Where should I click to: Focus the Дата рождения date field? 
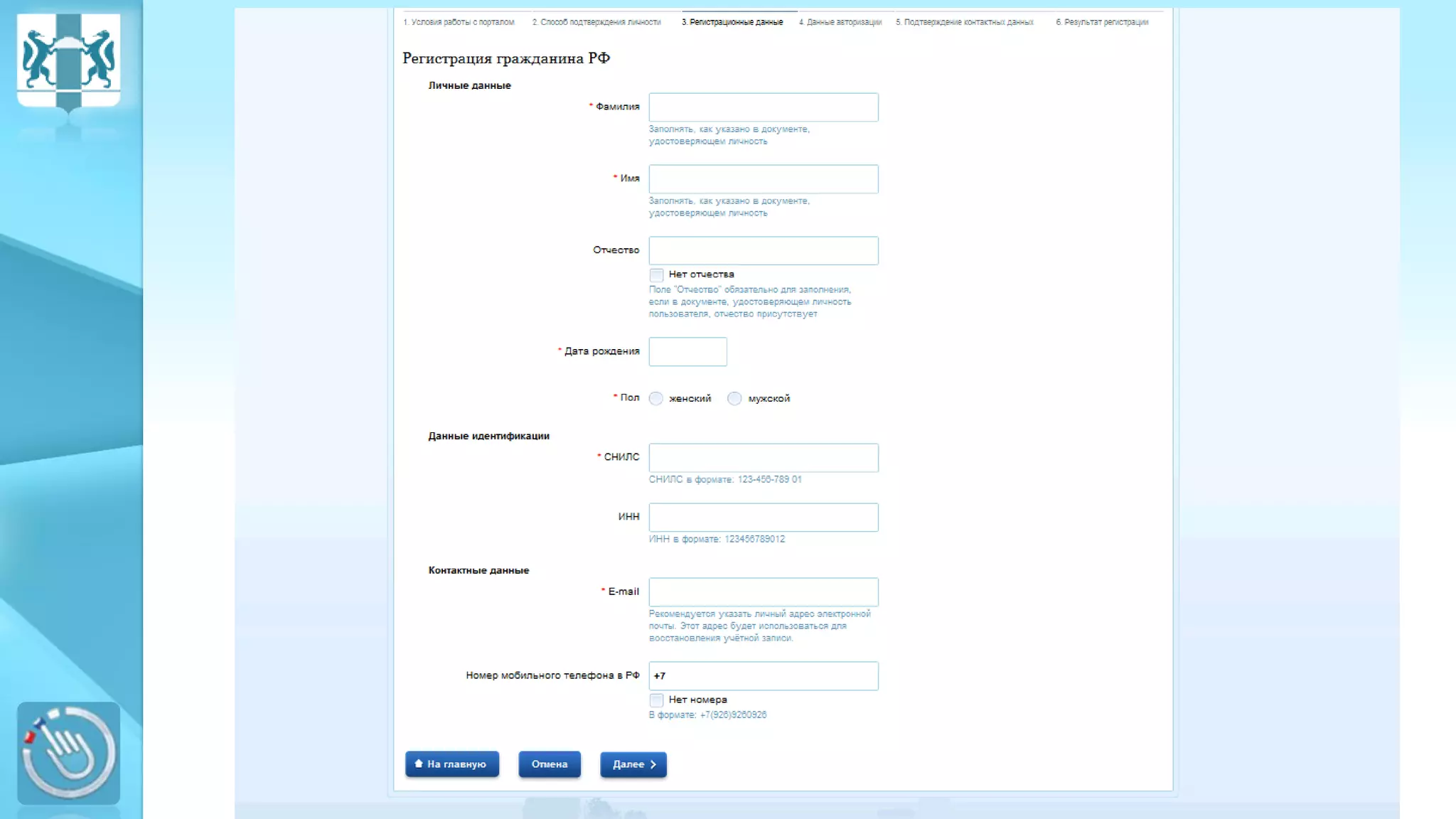[687, 352]
